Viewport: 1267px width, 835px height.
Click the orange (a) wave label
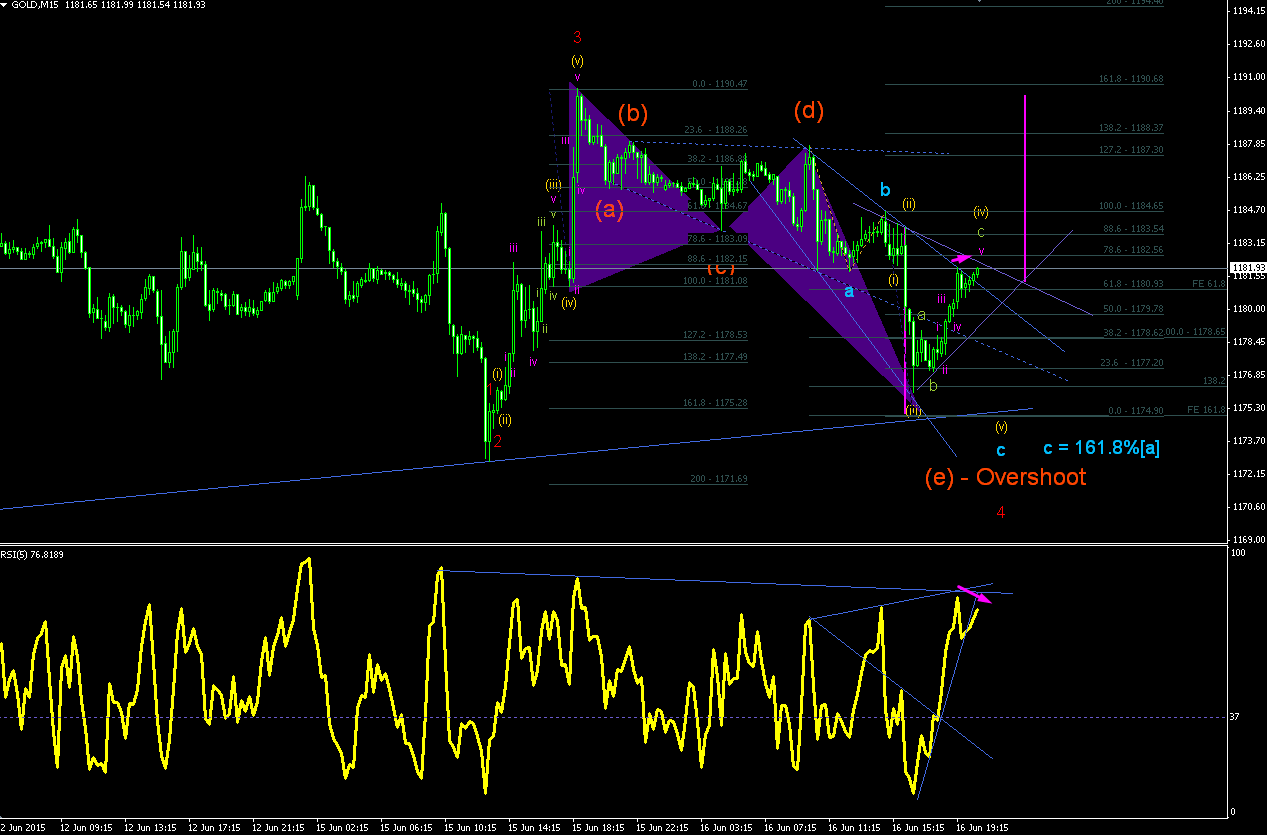tap(610, 209)
